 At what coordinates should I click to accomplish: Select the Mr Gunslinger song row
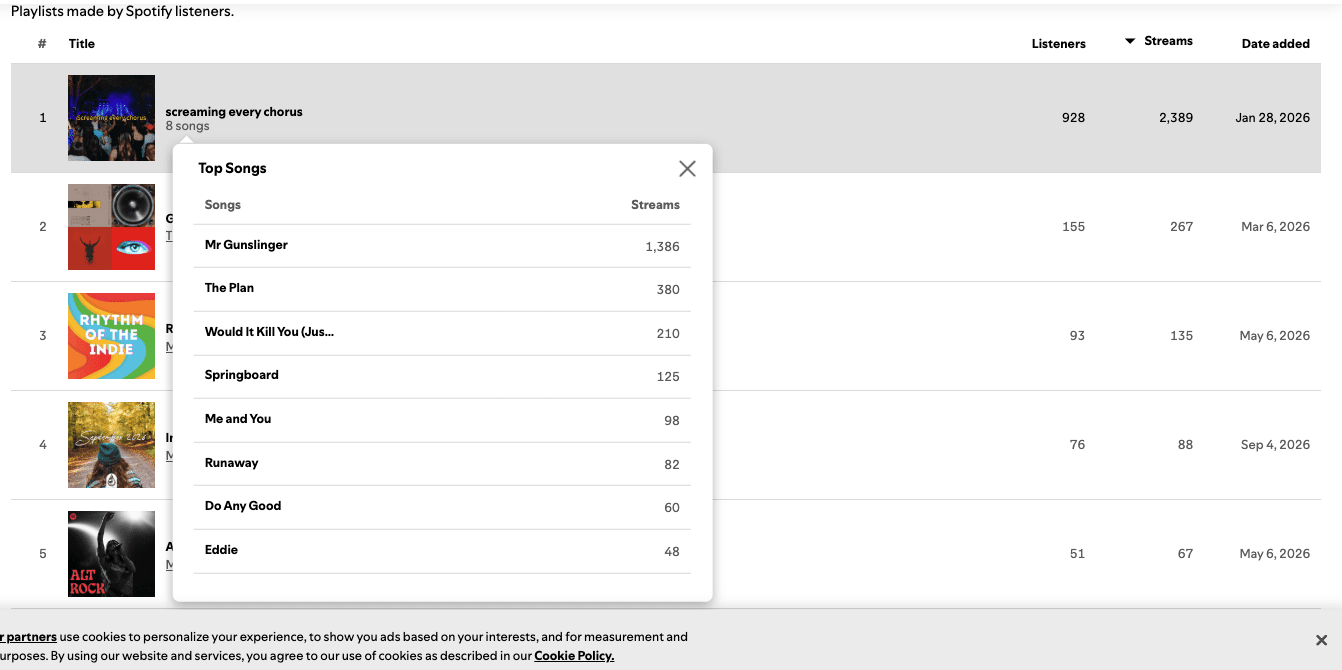click(x=442, y=246)
